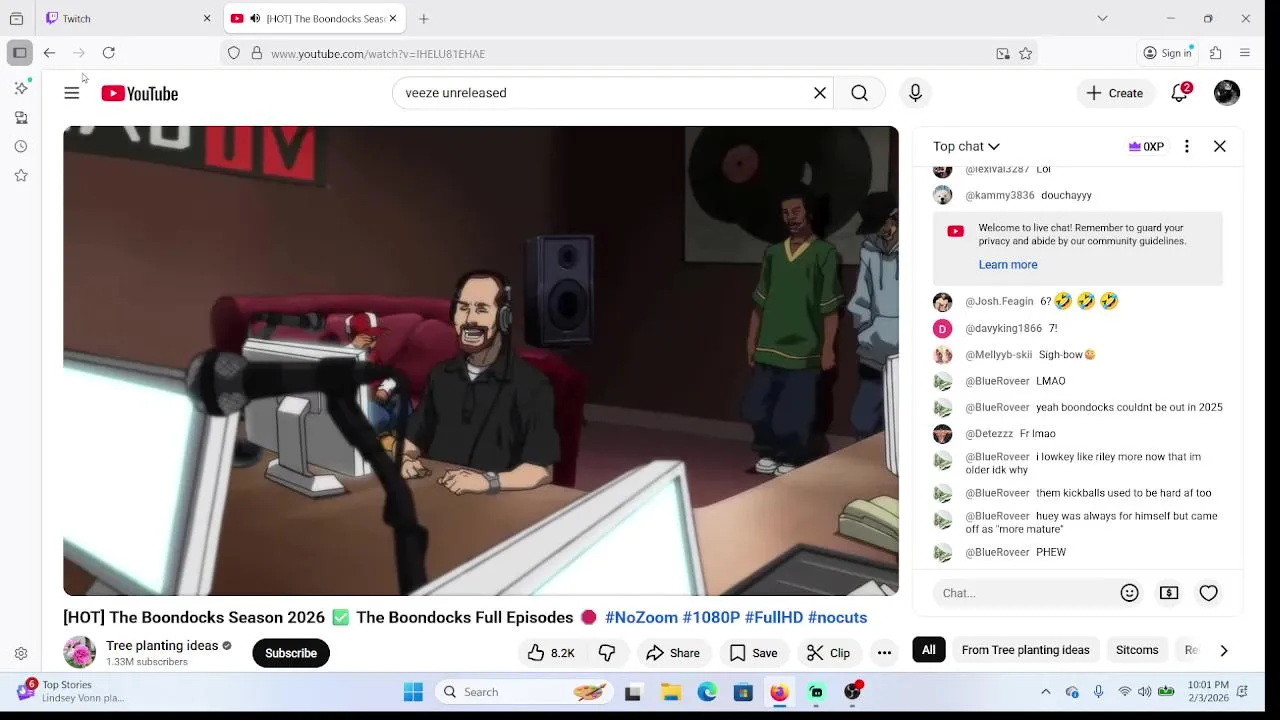Open the History sidebar clock icon

pyautogui.click(x=21, y=146)
